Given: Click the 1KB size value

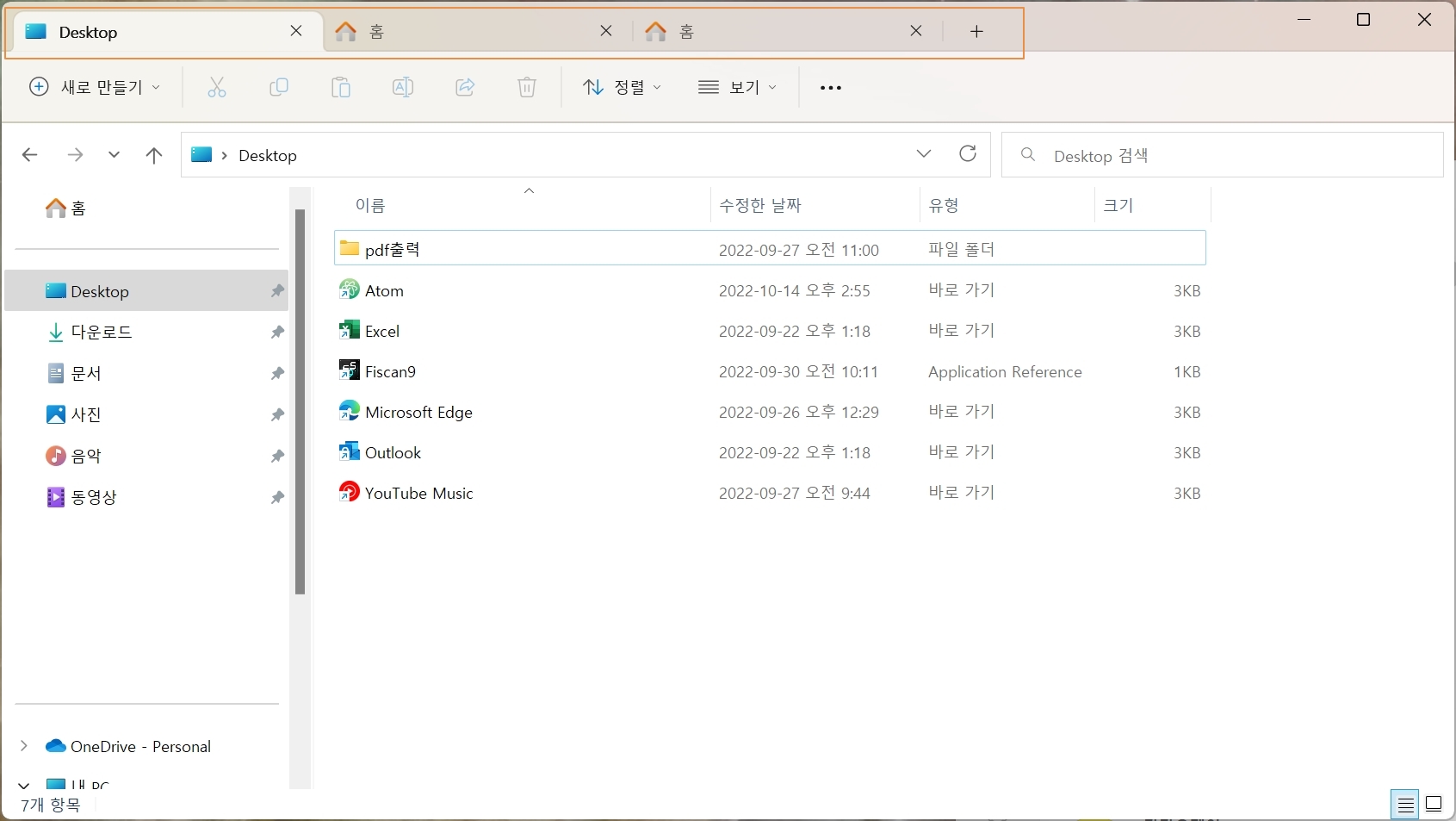Looking at the screenshot, I should tap(1187, 371).
